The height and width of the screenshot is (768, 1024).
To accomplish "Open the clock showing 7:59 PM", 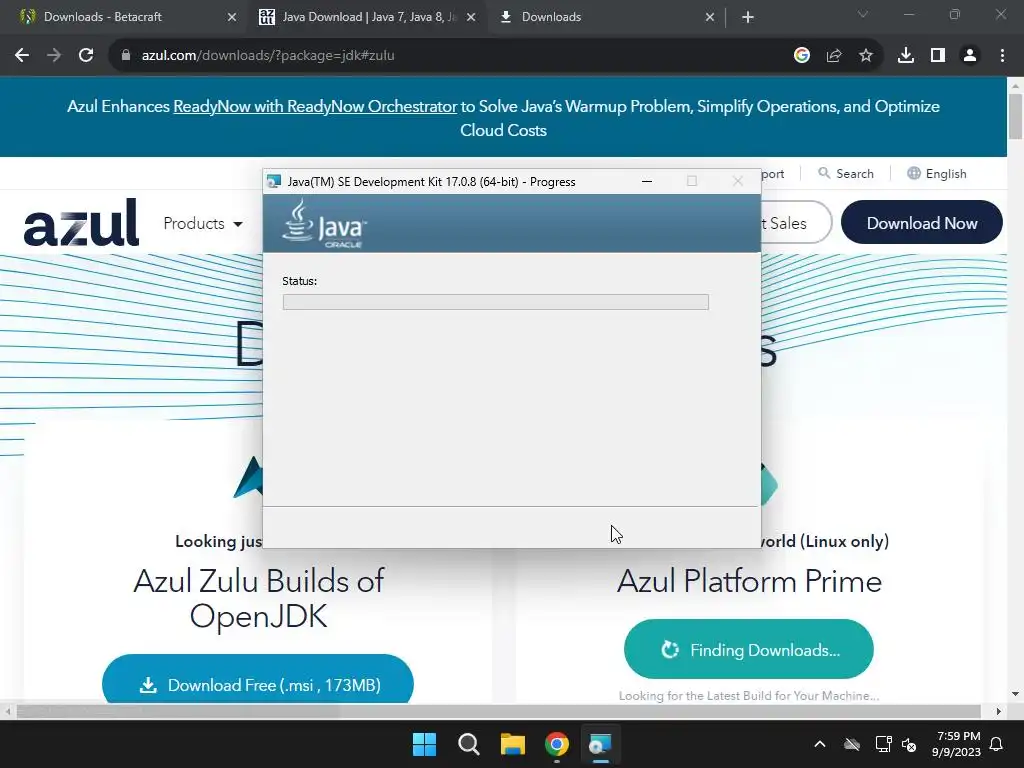I will 956,744.
